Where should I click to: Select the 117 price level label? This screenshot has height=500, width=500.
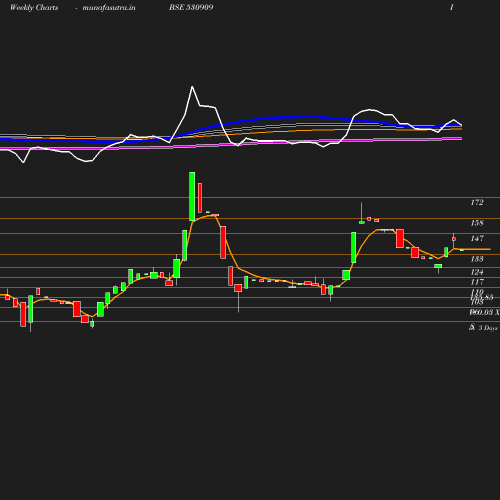tap(477, 282)
